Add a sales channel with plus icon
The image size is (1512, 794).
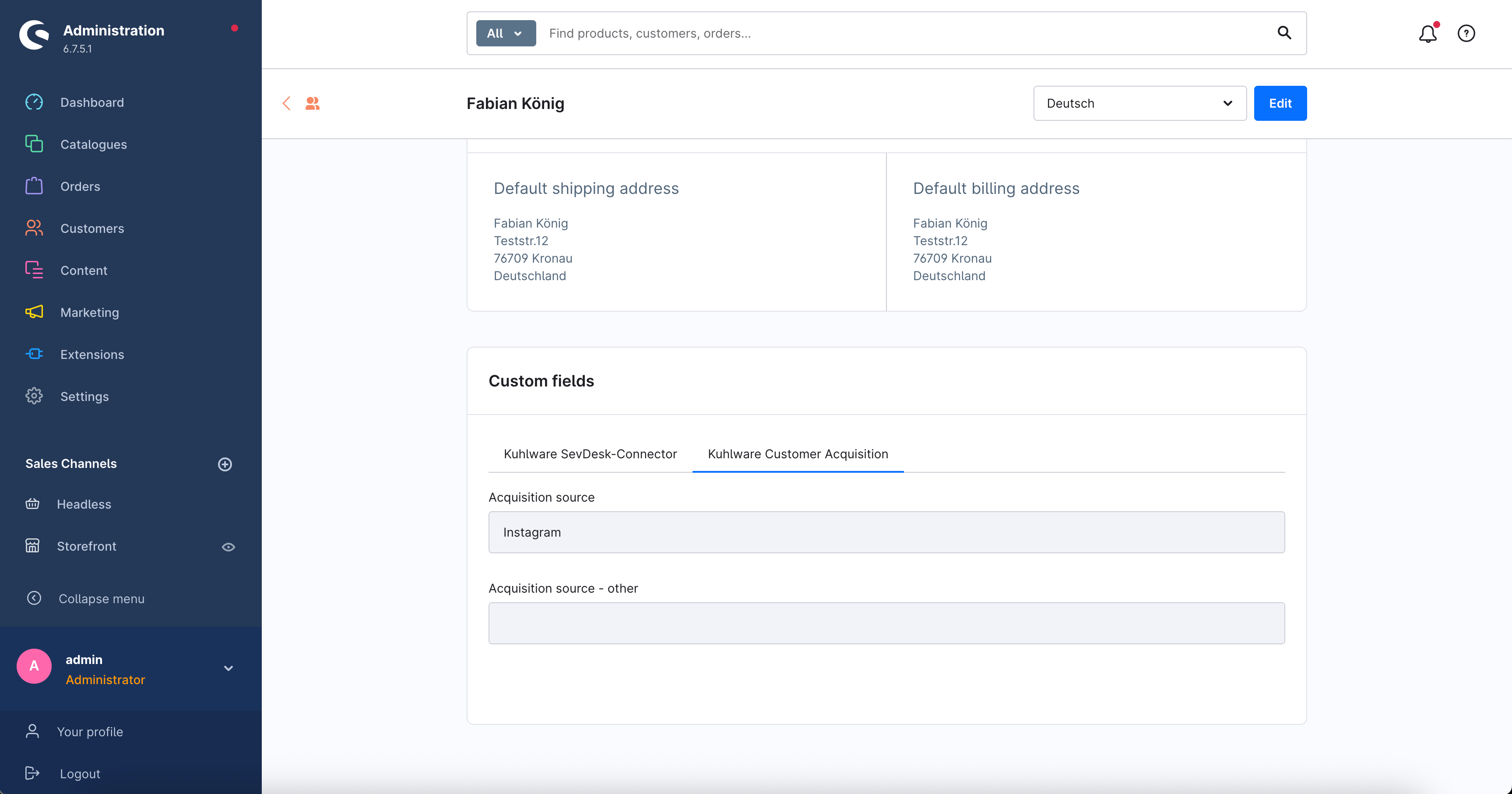(x=225, y=464)
